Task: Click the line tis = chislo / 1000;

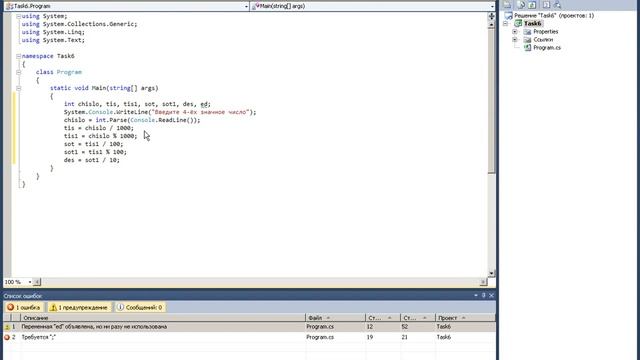Action: click(x=99, y=128)
